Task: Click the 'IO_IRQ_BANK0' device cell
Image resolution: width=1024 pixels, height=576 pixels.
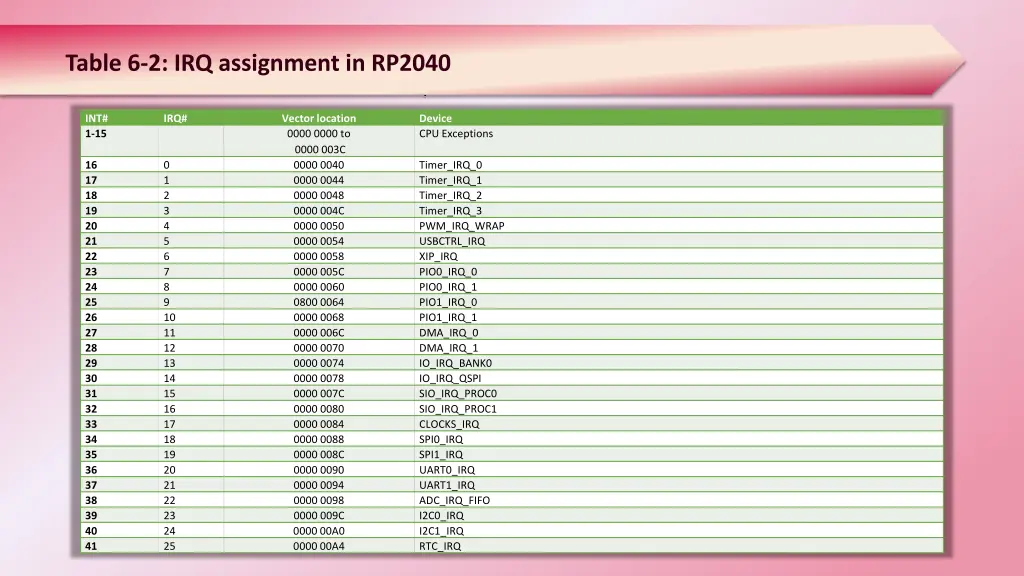Action: point(455,363)
